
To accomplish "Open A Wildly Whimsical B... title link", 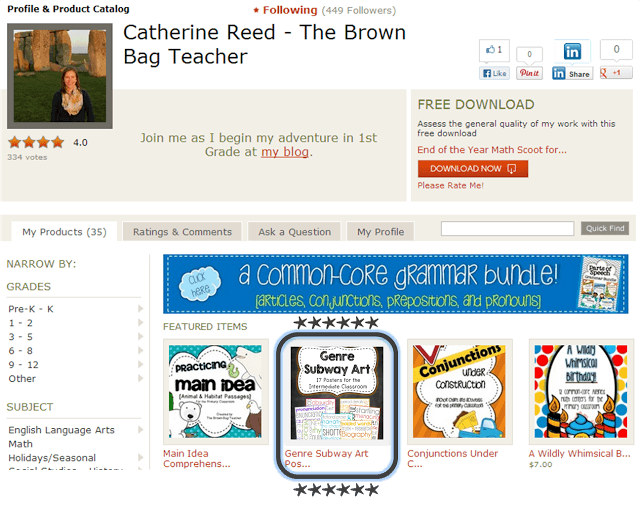I will [x=580, y=453].
